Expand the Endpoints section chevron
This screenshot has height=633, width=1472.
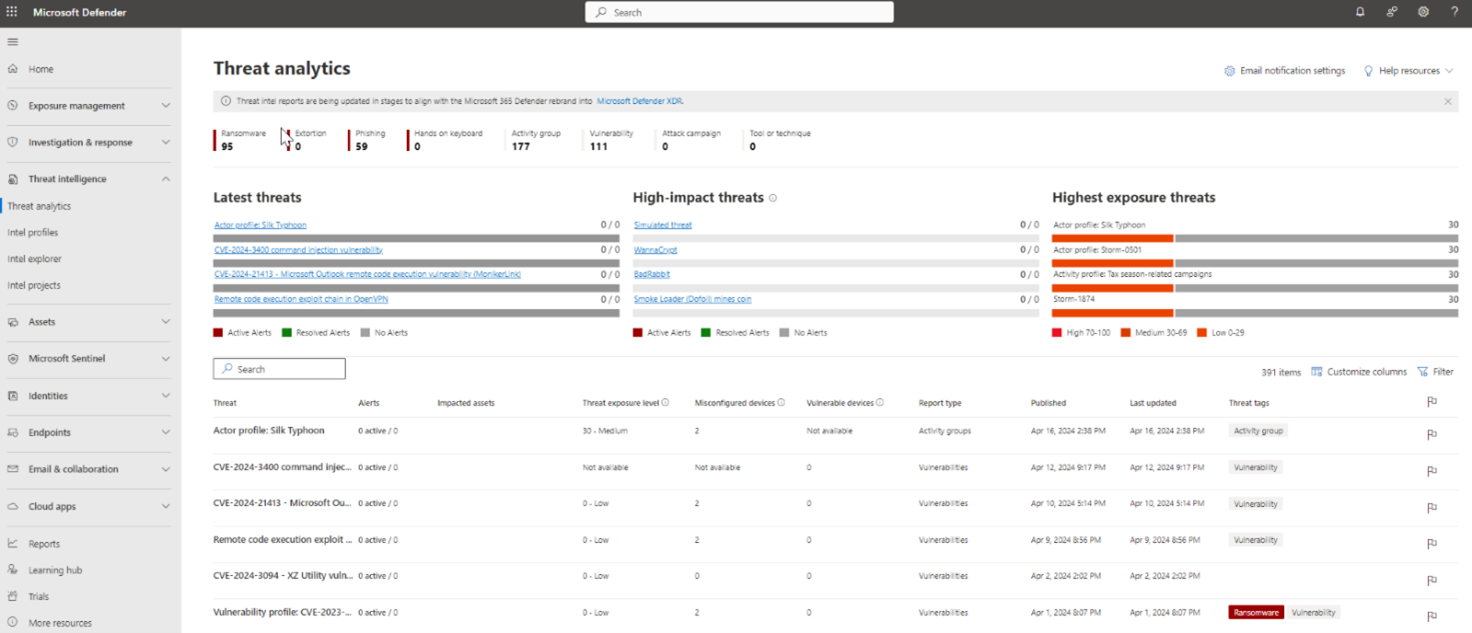(166, 432)
